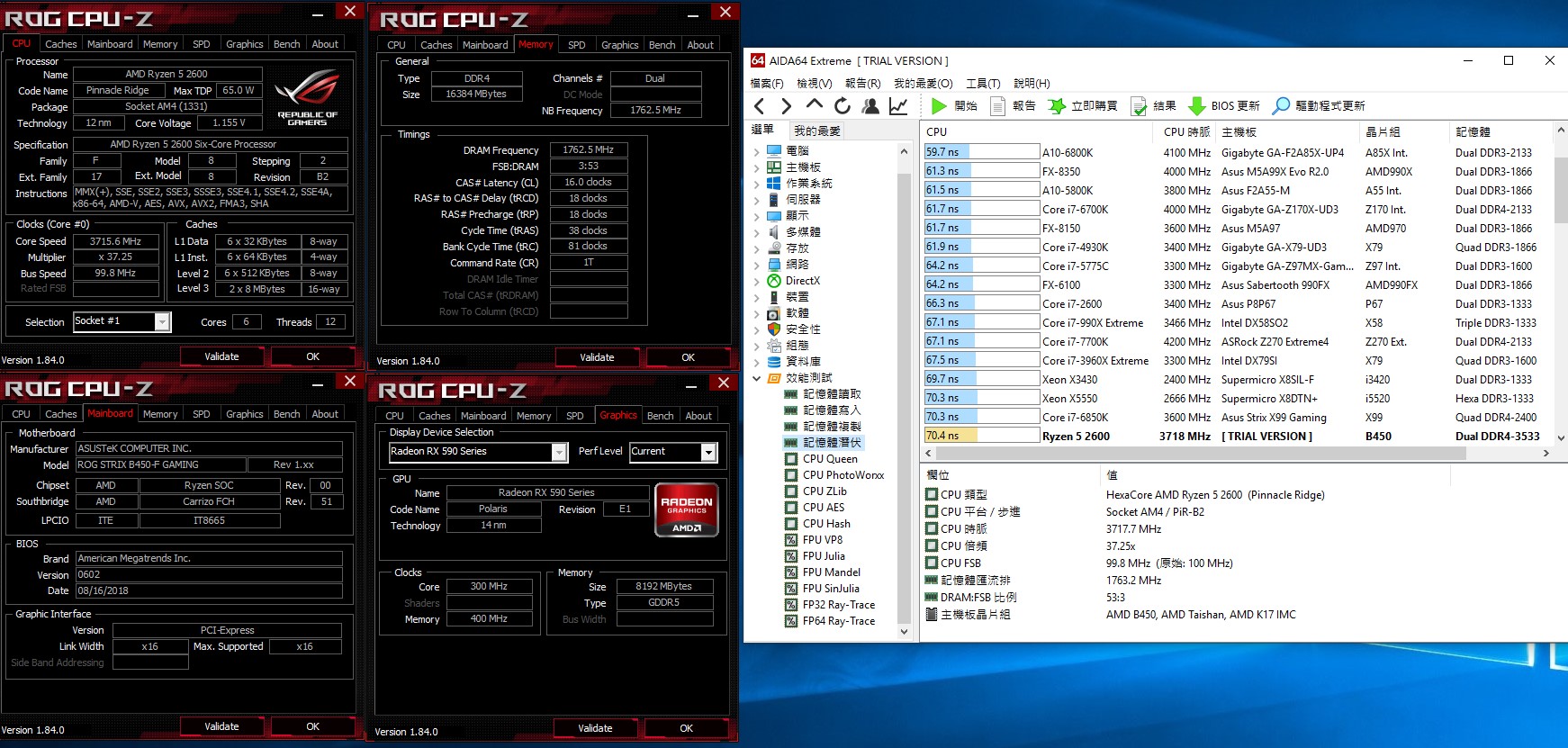Open Socket #1 selection dropdown
The height and width of the screenshot is (748, 1568).
tap(162, 321)
